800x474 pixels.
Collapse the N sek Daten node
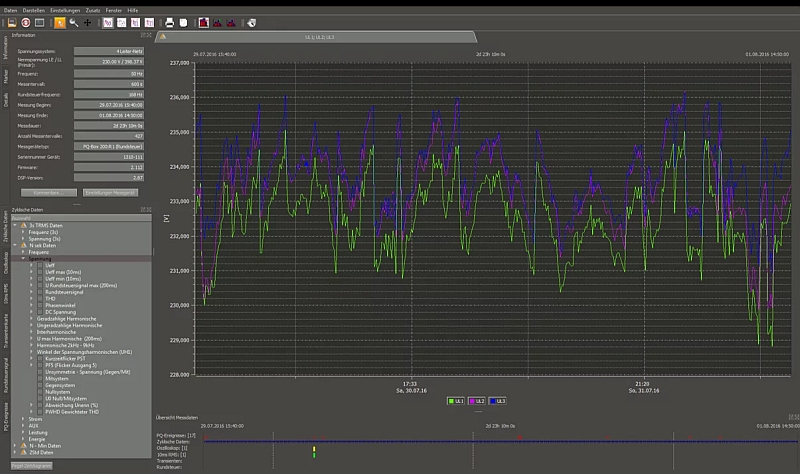[15, 245]
